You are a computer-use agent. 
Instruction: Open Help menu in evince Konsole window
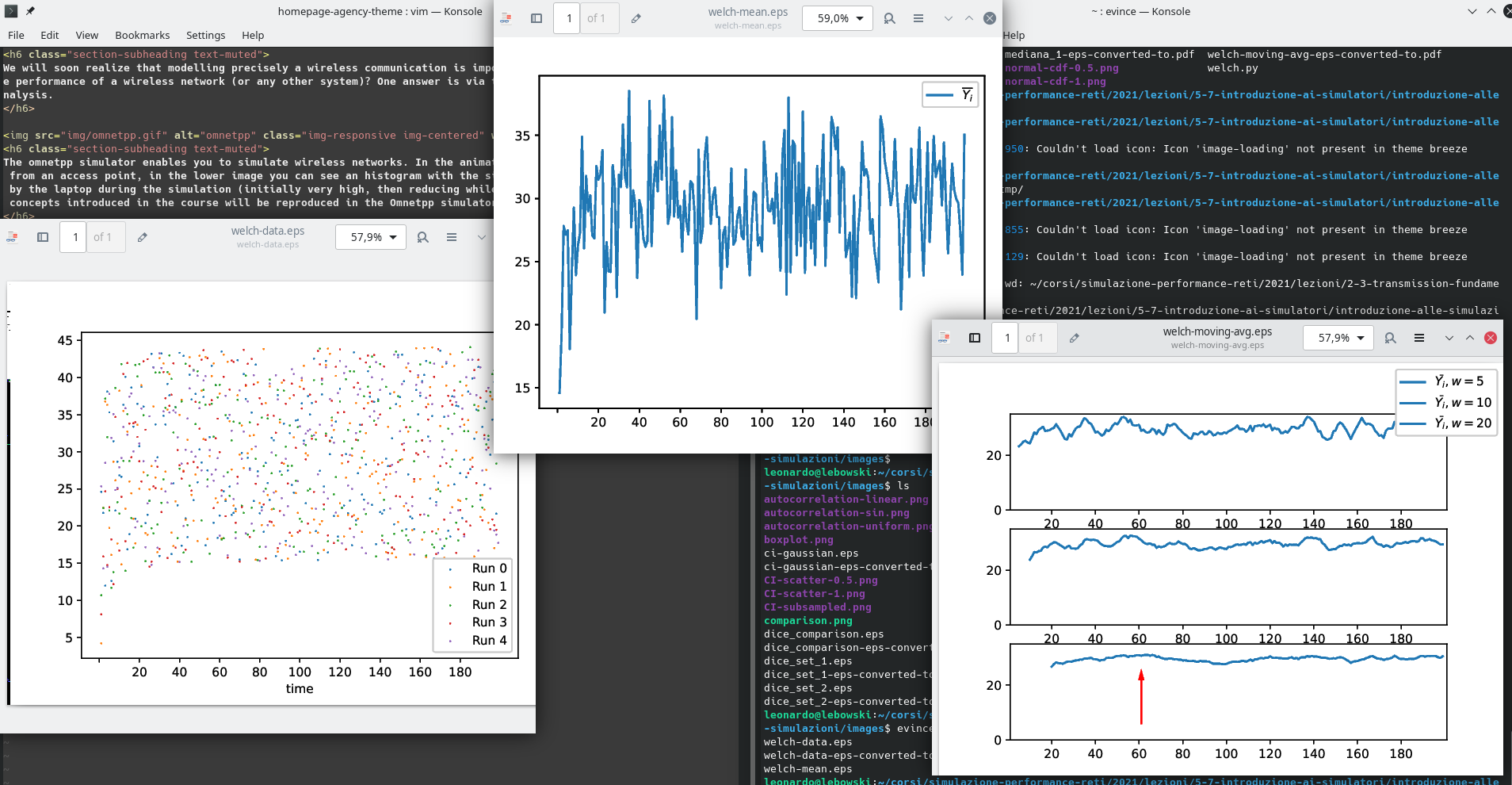[1014, 35]
